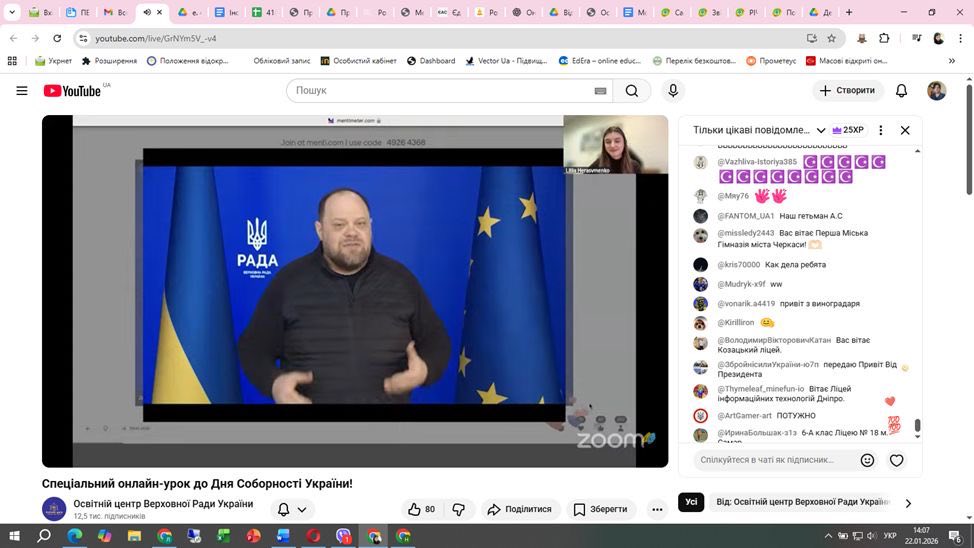The height and width of the screenshot is (548, 974).
Task: Open notification preferences bell dropdown
Action: click(x=292, y=509)
